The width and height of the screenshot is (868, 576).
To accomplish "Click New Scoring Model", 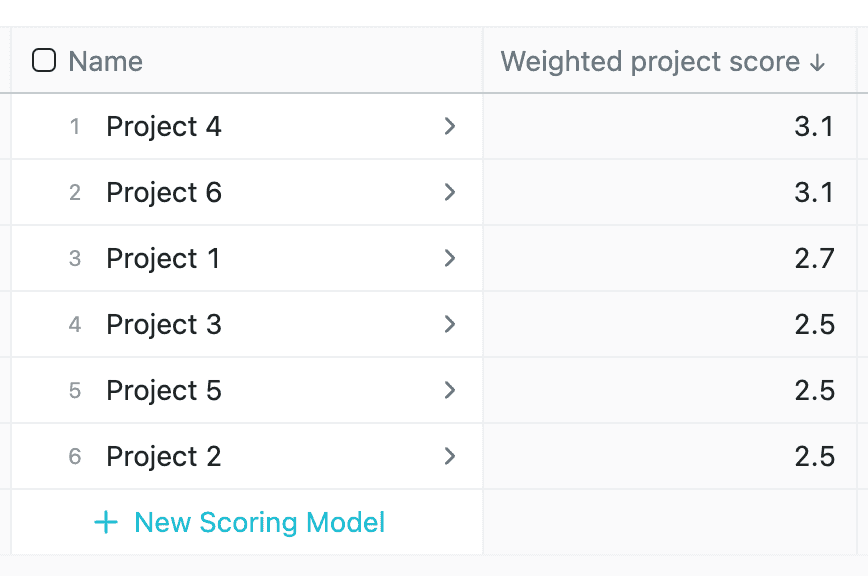I will [x=259, y=522].
